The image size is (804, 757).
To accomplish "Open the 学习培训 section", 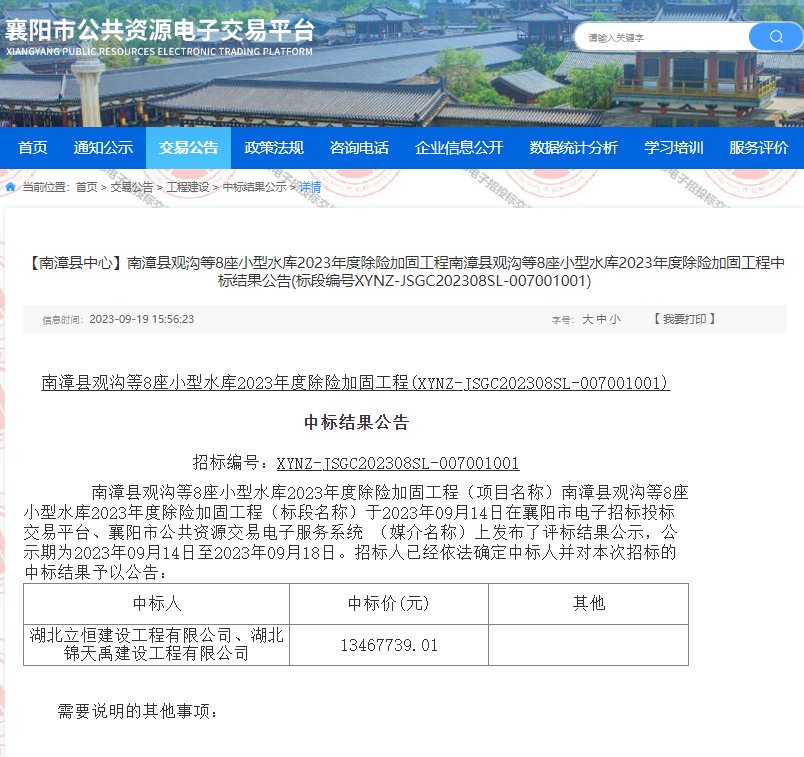I will tap(674, 146).
